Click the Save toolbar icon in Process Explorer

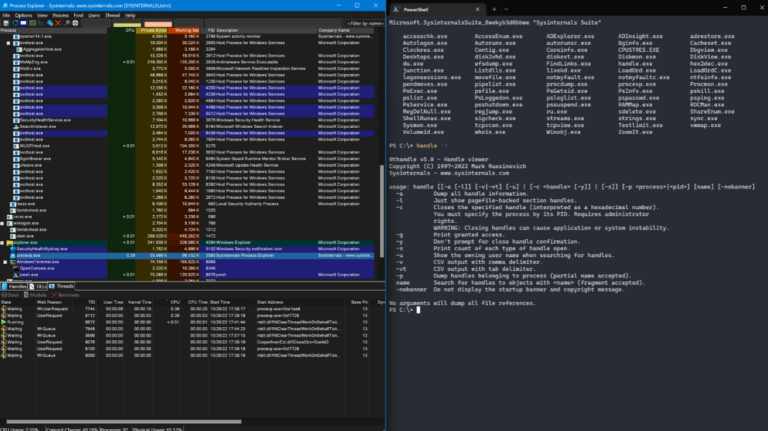(6, 23)
